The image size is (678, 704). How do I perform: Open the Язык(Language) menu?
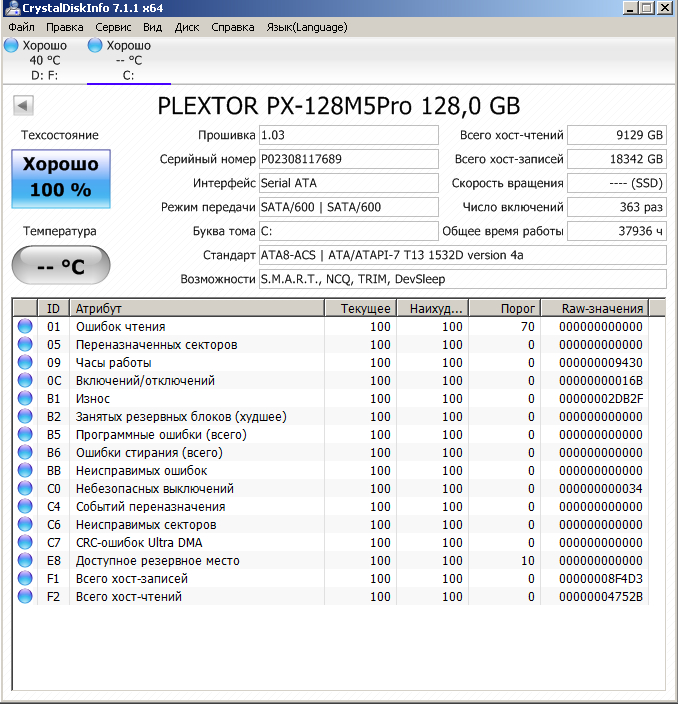[x=307, y=27]
